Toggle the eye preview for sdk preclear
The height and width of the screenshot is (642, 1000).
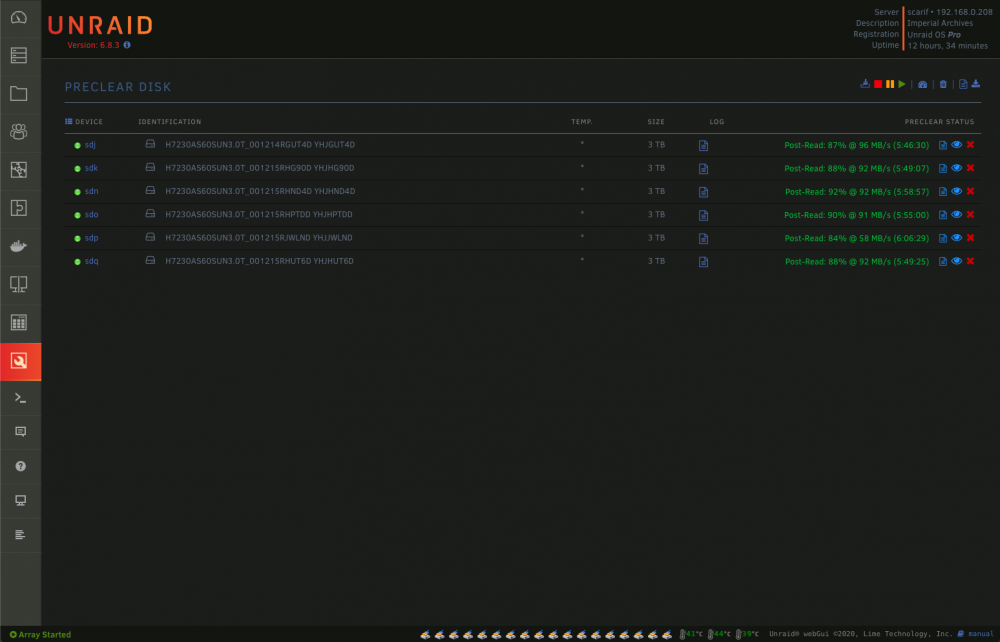pyautogui.click(x=957, y=168)
